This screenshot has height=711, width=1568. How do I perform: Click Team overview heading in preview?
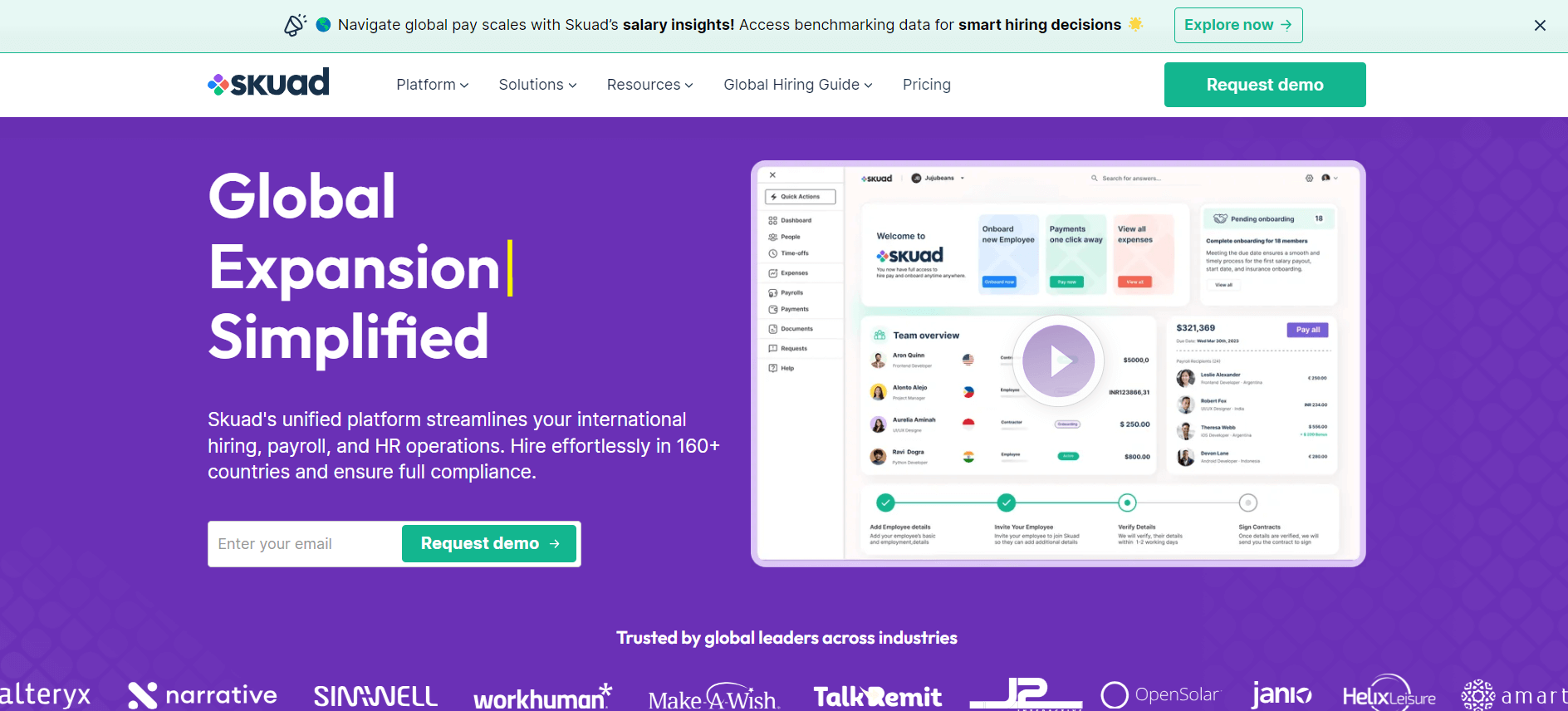(926, 336)
